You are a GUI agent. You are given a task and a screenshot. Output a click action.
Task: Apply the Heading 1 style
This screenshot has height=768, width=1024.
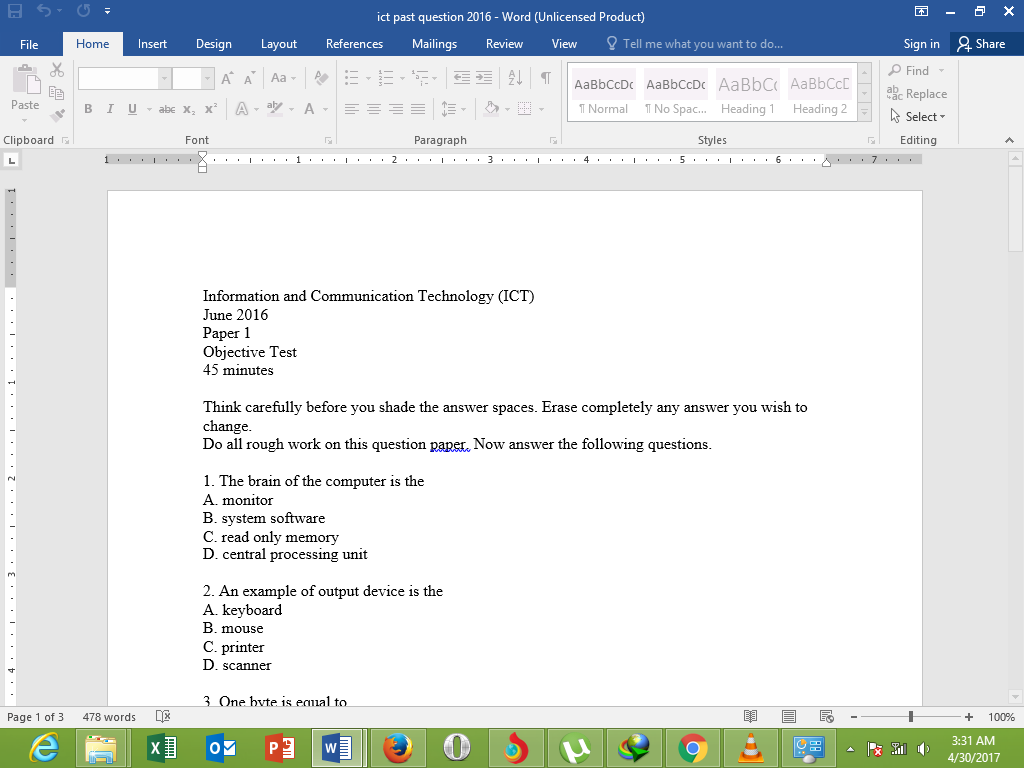click(x=747, y=93)
